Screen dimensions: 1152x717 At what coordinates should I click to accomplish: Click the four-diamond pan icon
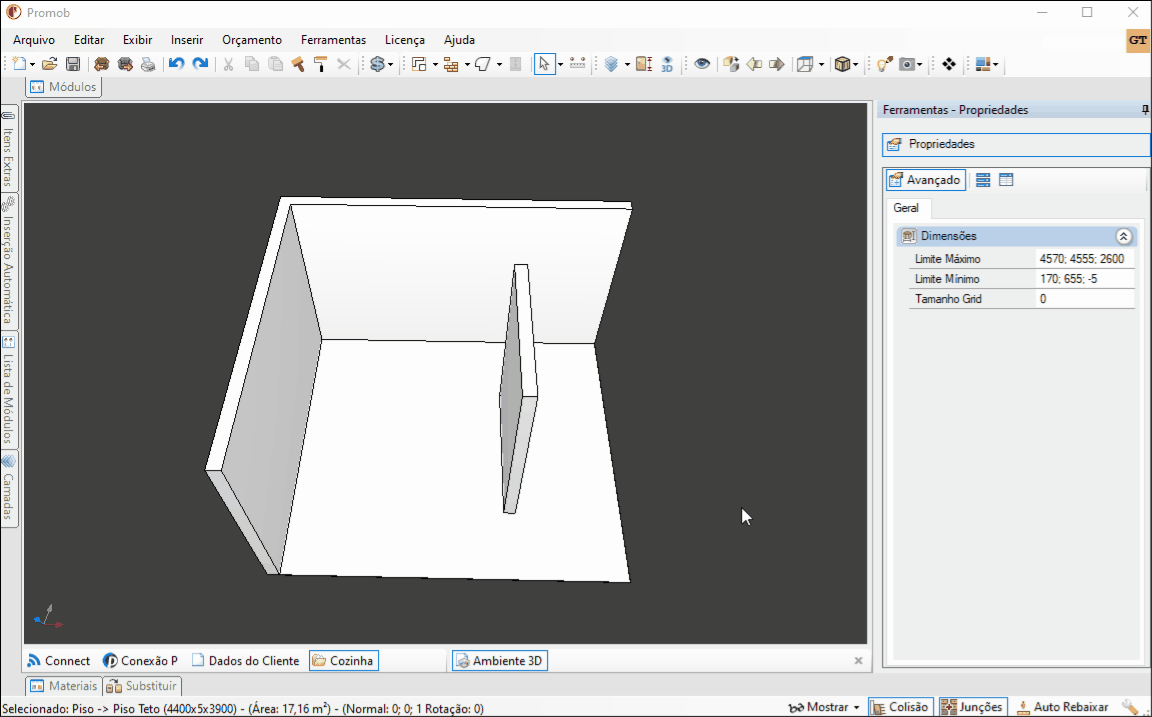948,64
